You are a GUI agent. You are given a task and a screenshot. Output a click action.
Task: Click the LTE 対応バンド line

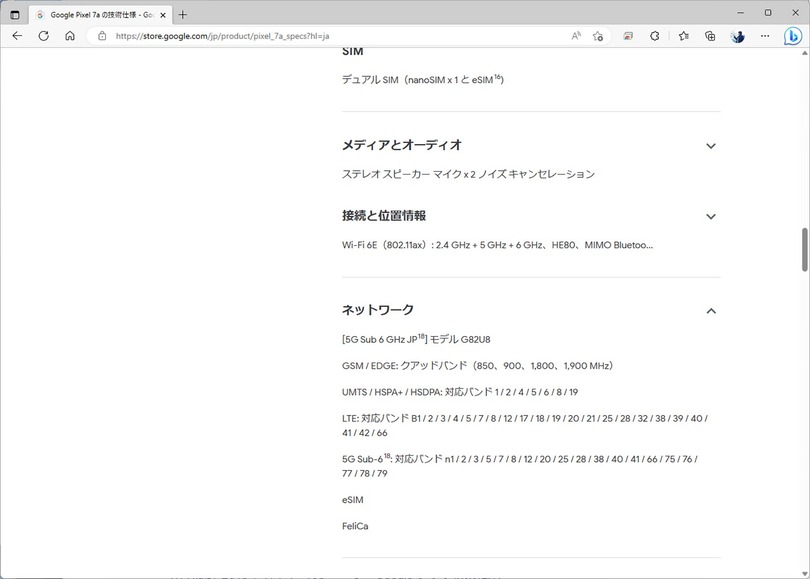coord(525,426)
